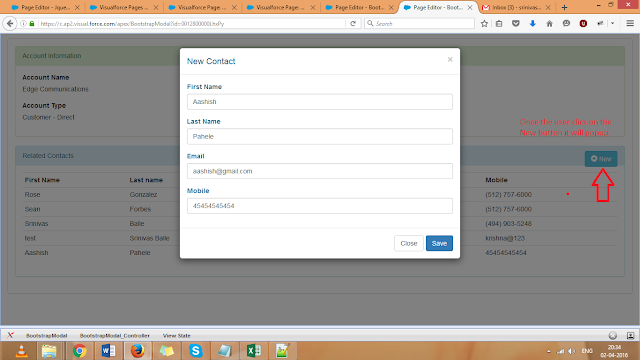Bookmark this page with the star icon
Screen dimensions: 640x360
[484, 24]
